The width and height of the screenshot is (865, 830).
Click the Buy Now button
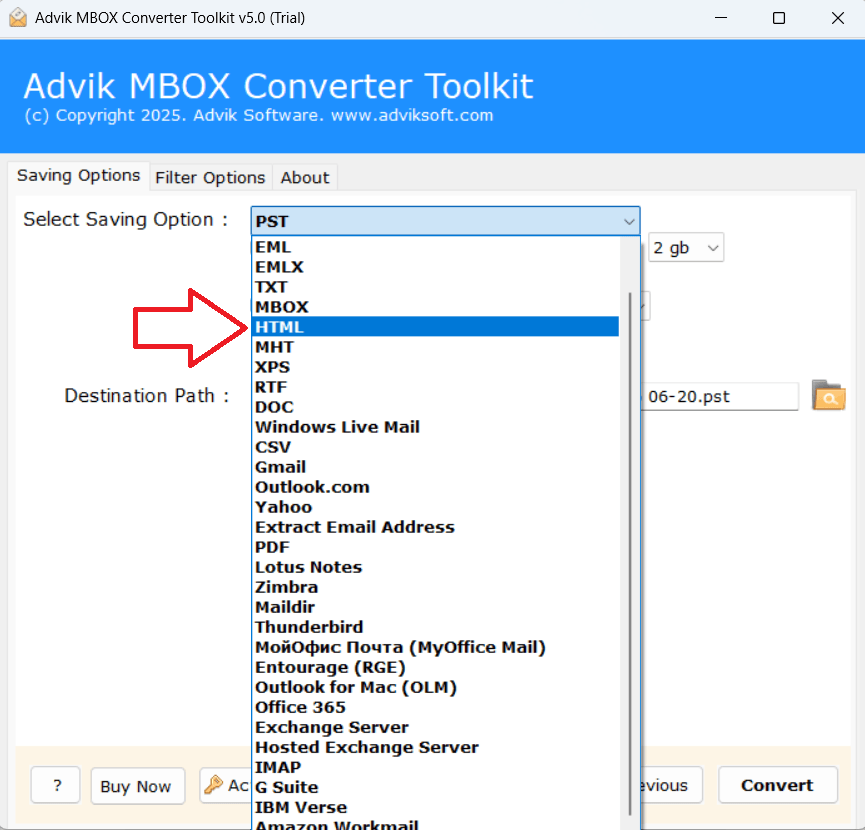[x=136, y=785]
